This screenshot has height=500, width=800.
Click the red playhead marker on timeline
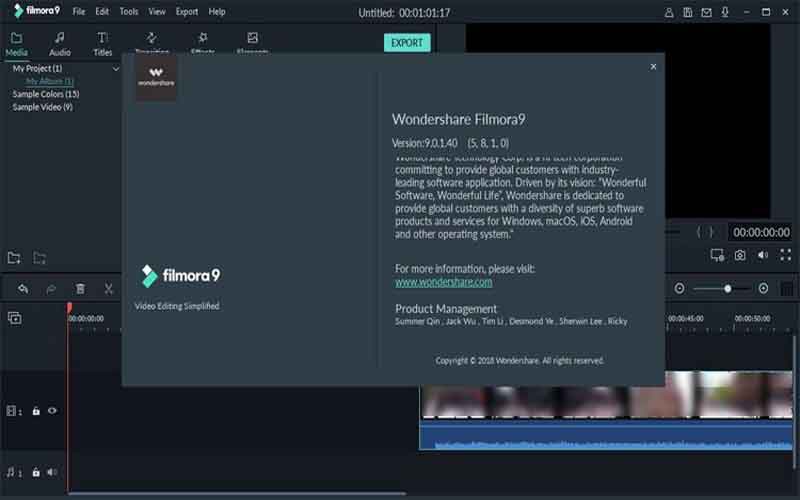click(69, 308)
